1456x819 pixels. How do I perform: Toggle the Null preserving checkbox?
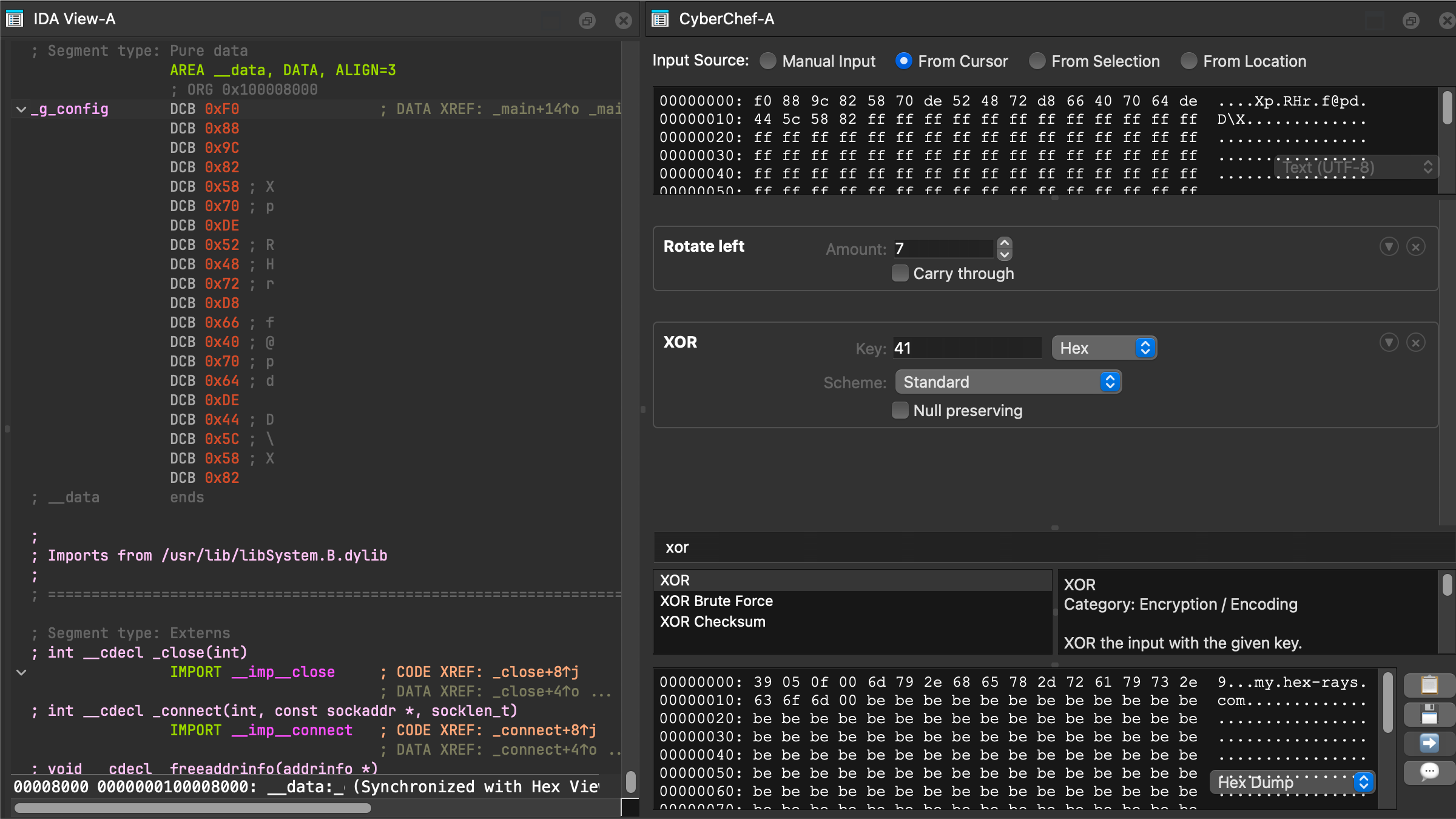coord(900,411)
